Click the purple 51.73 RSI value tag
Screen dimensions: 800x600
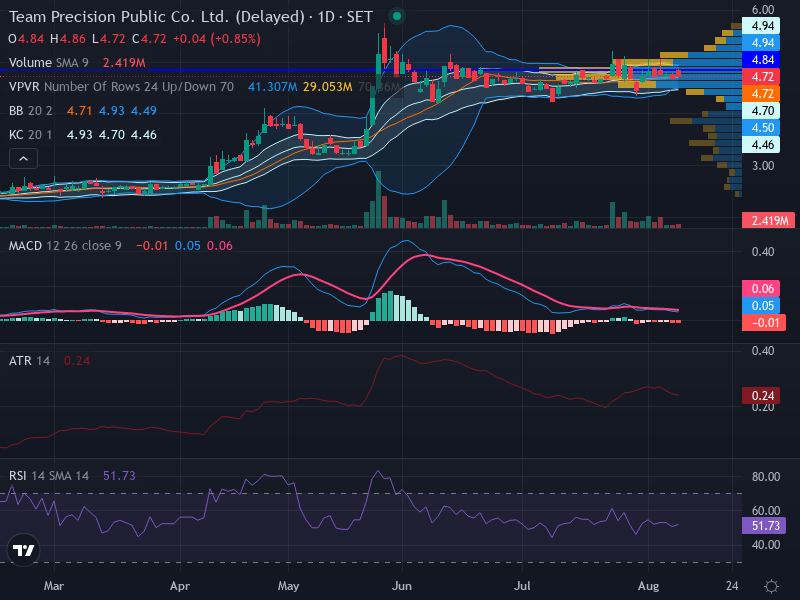coord(764,526)
